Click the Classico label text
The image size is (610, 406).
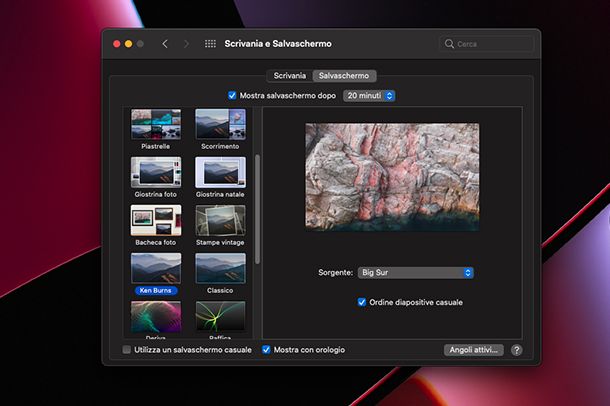pos(220,290)
